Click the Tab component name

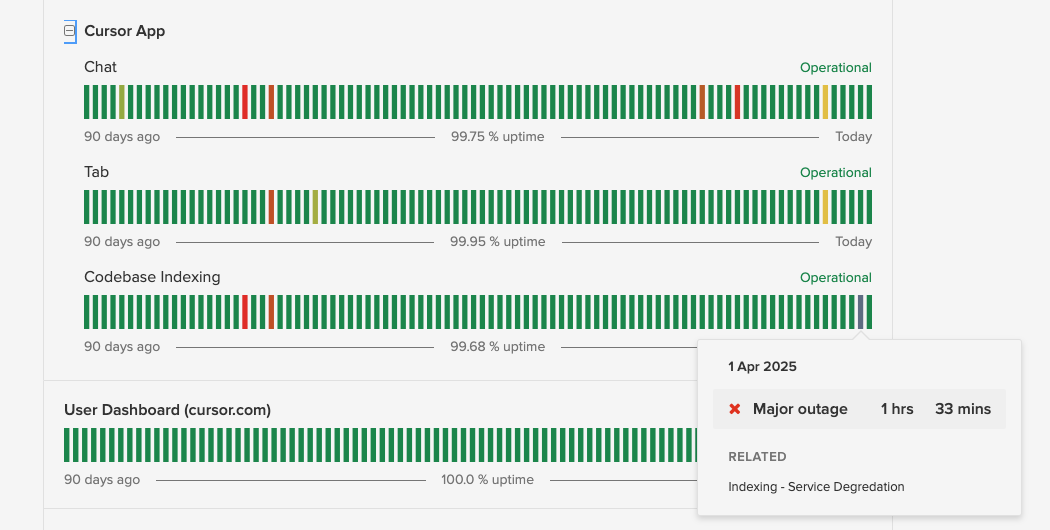[x=96, y=172]
